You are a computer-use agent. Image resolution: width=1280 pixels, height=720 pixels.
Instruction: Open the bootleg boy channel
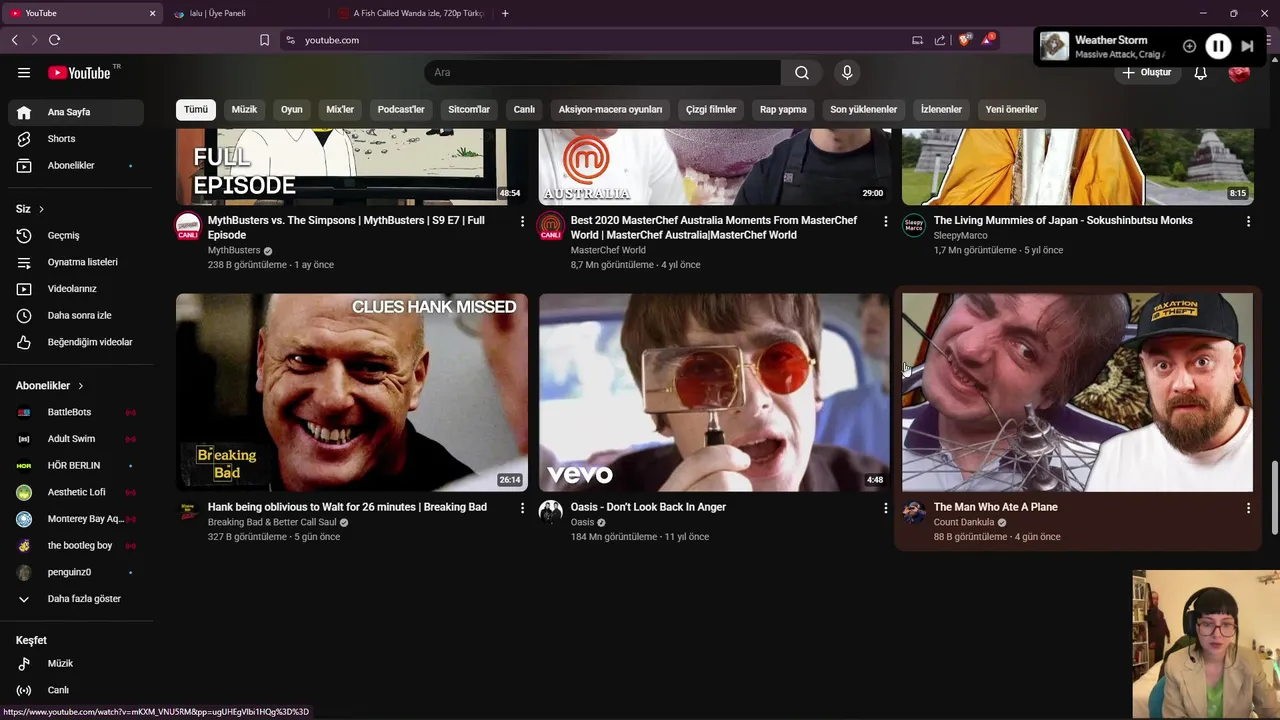[x=75, y=545]
